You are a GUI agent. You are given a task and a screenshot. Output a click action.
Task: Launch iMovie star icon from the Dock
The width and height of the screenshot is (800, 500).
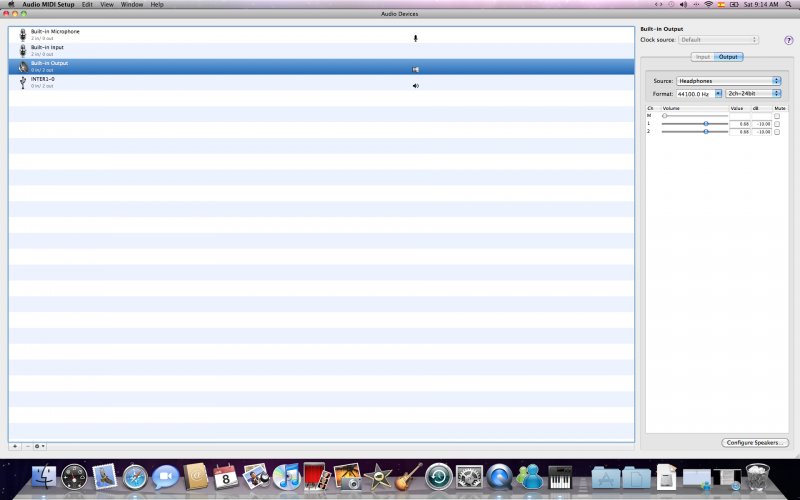[378, 477]
